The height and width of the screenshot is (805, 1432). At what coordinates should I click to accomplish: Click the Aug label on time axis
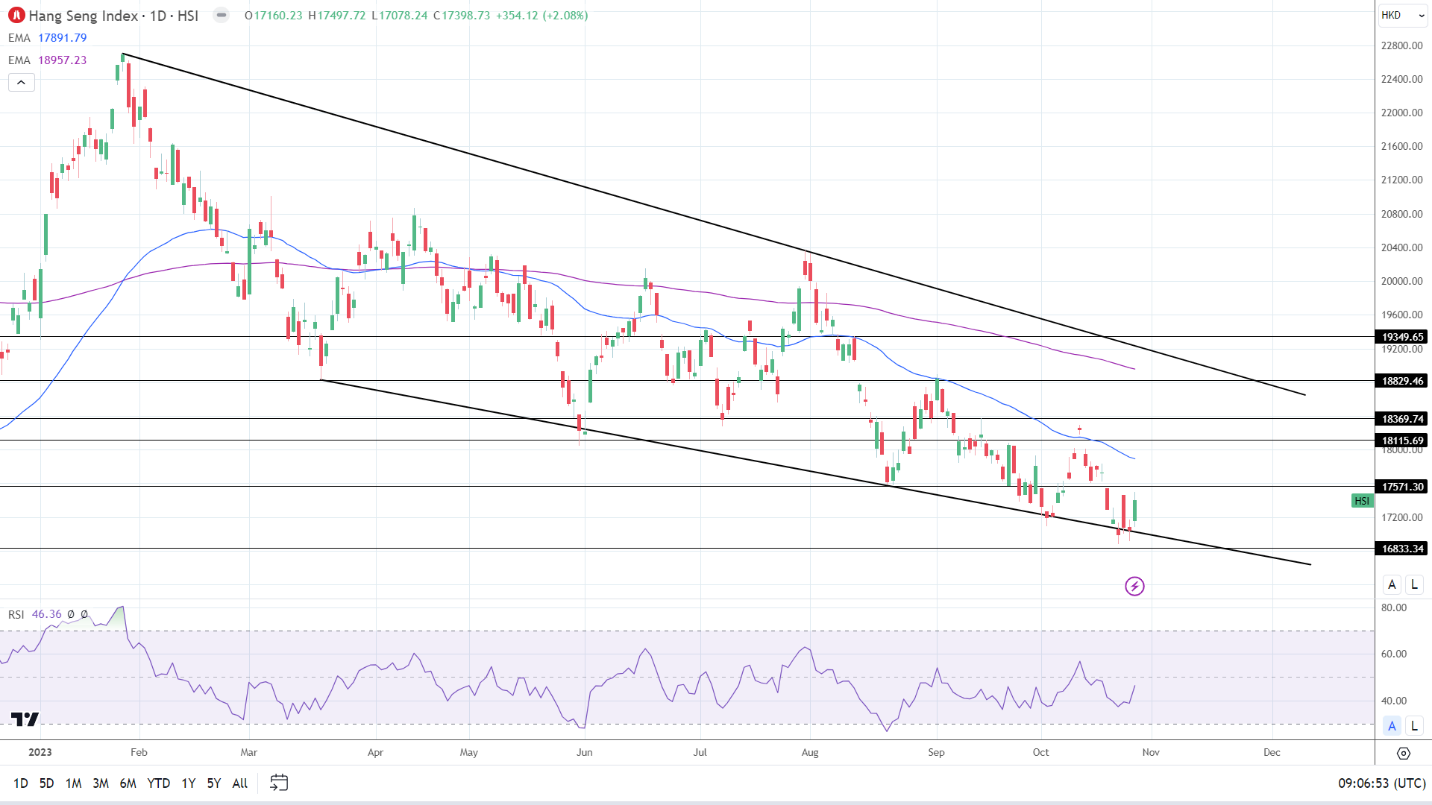(x=811, y=751)
